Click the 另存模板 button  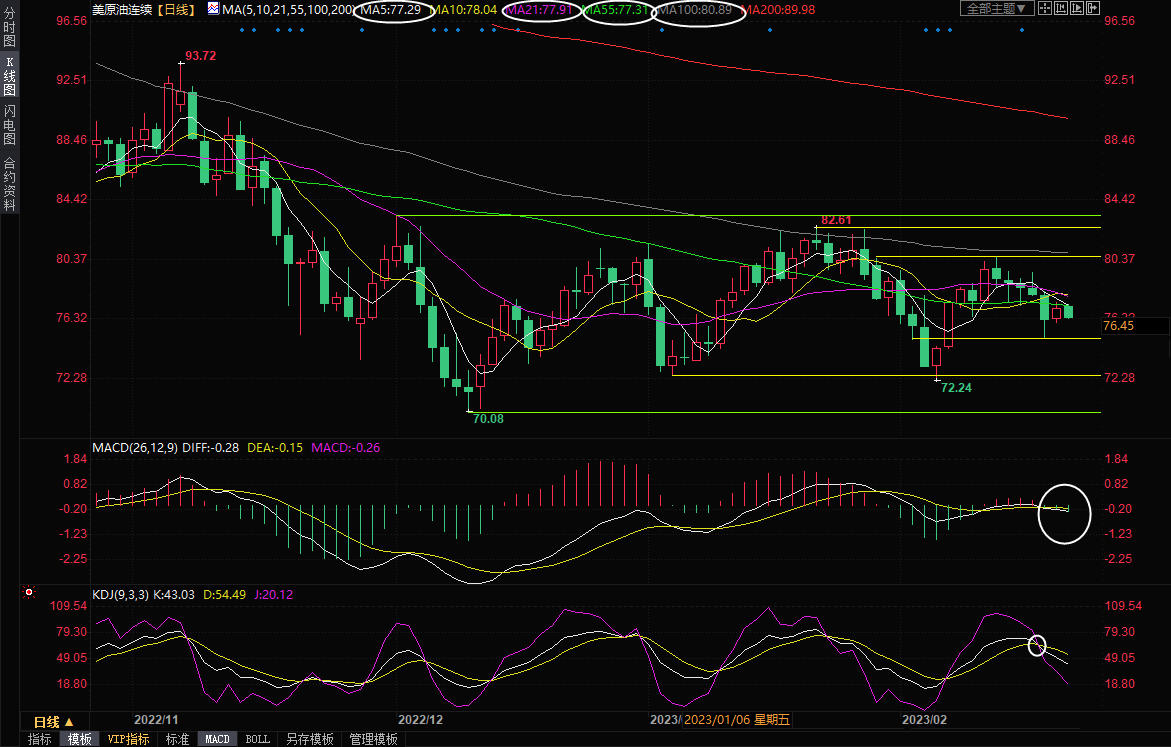click(x=309, y=739)
